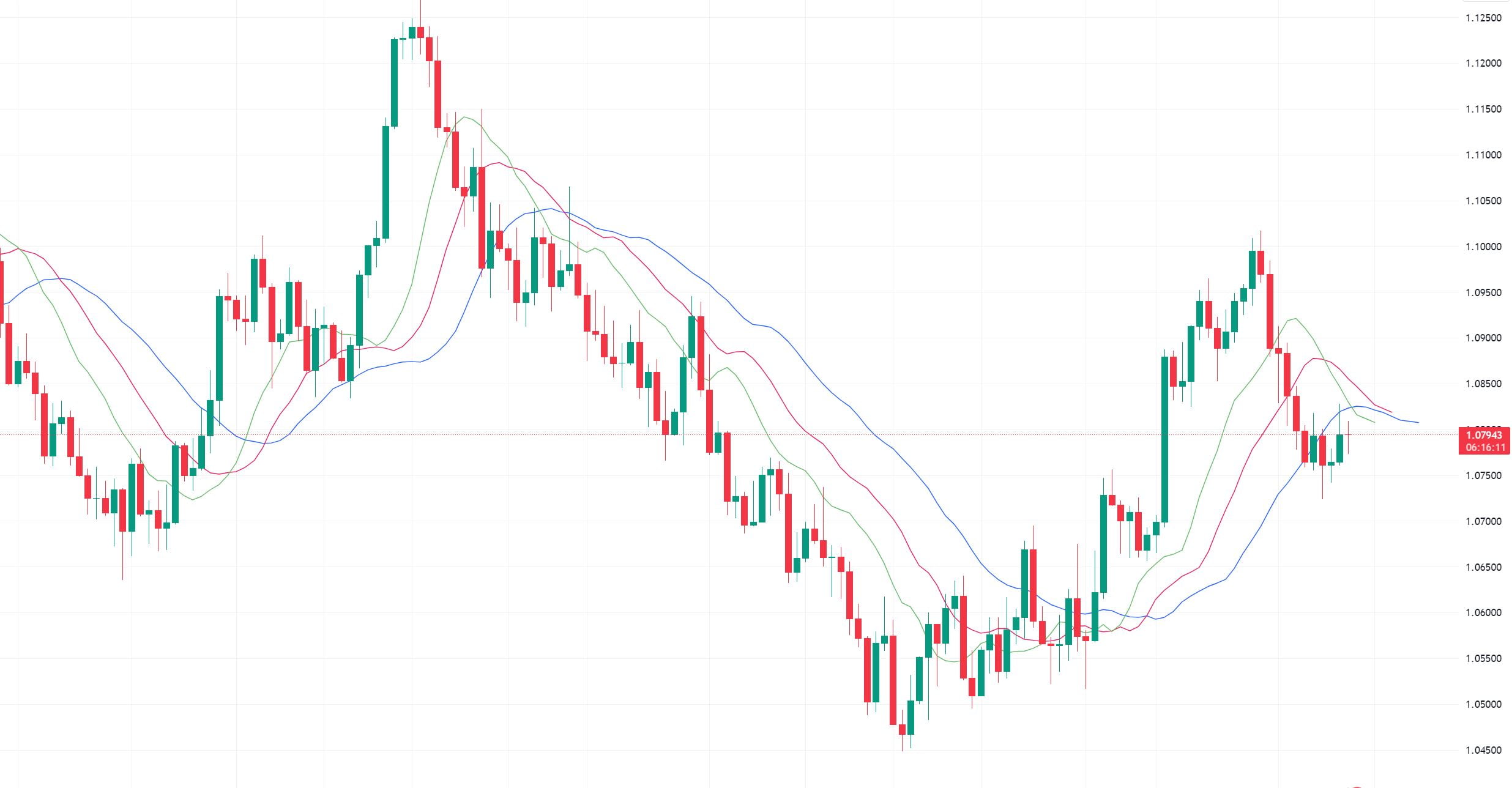This screenshot has width=1512, height=788.
Task: Click the 06:16:11 candle countdown timer
Action: (x=1484, y=447)
